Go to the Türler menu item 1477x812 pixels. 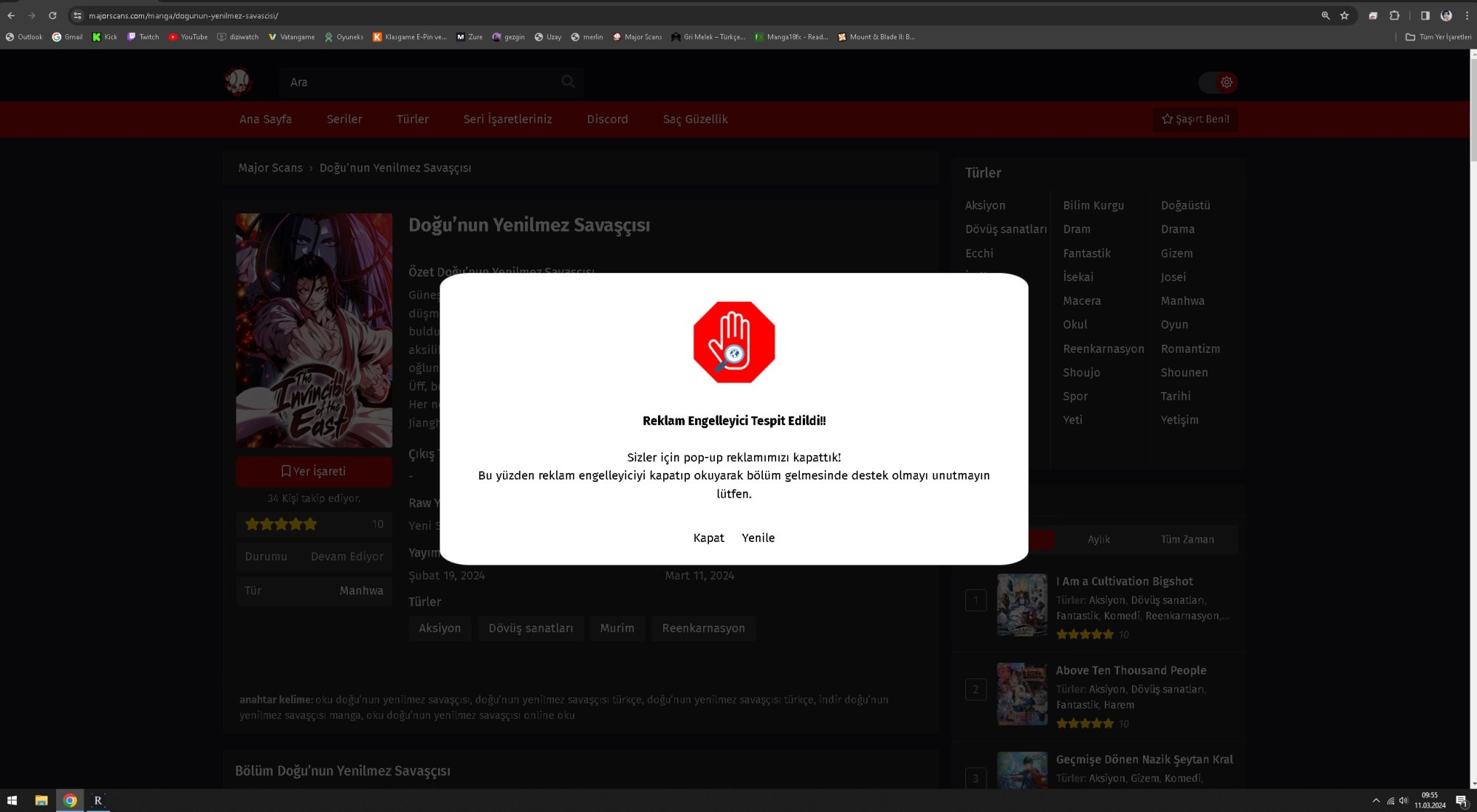412,120
